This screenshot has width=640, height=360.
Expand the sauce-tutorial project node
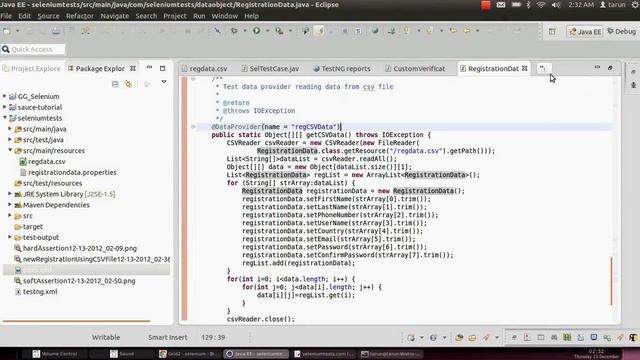[x=4, y=107]
